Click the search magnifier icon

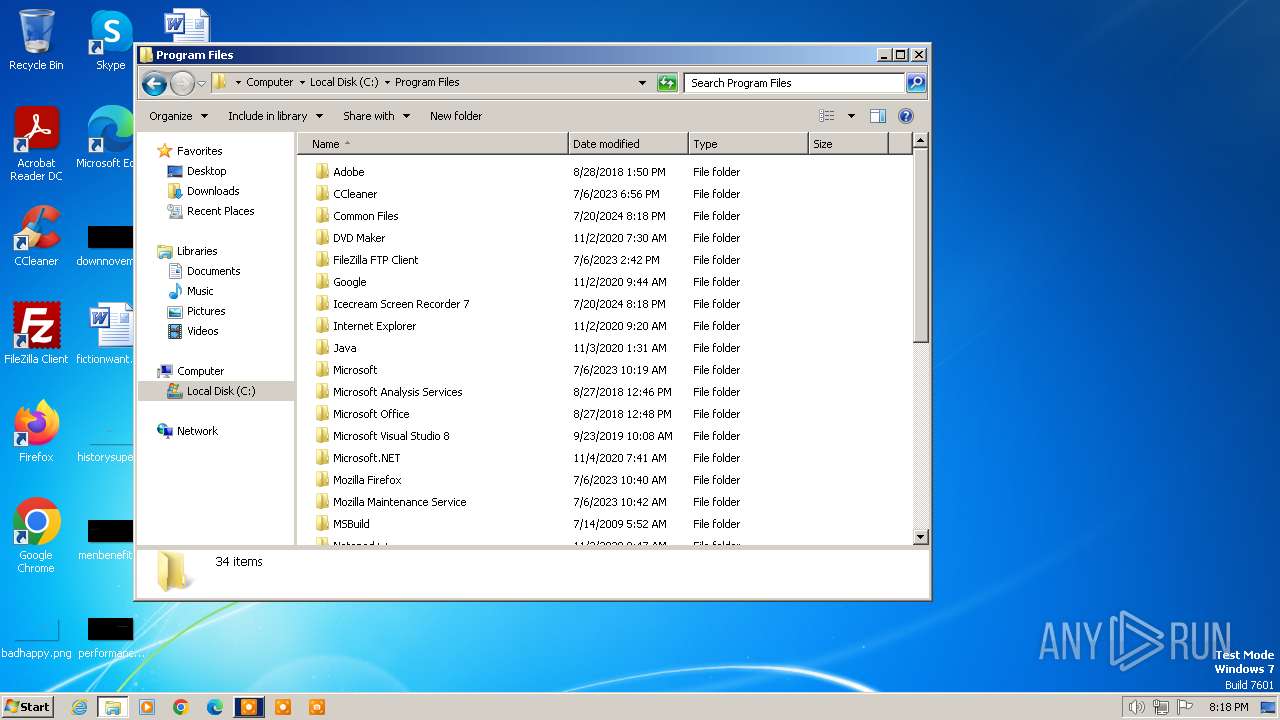pyautogui.click(x=915, y=83)
